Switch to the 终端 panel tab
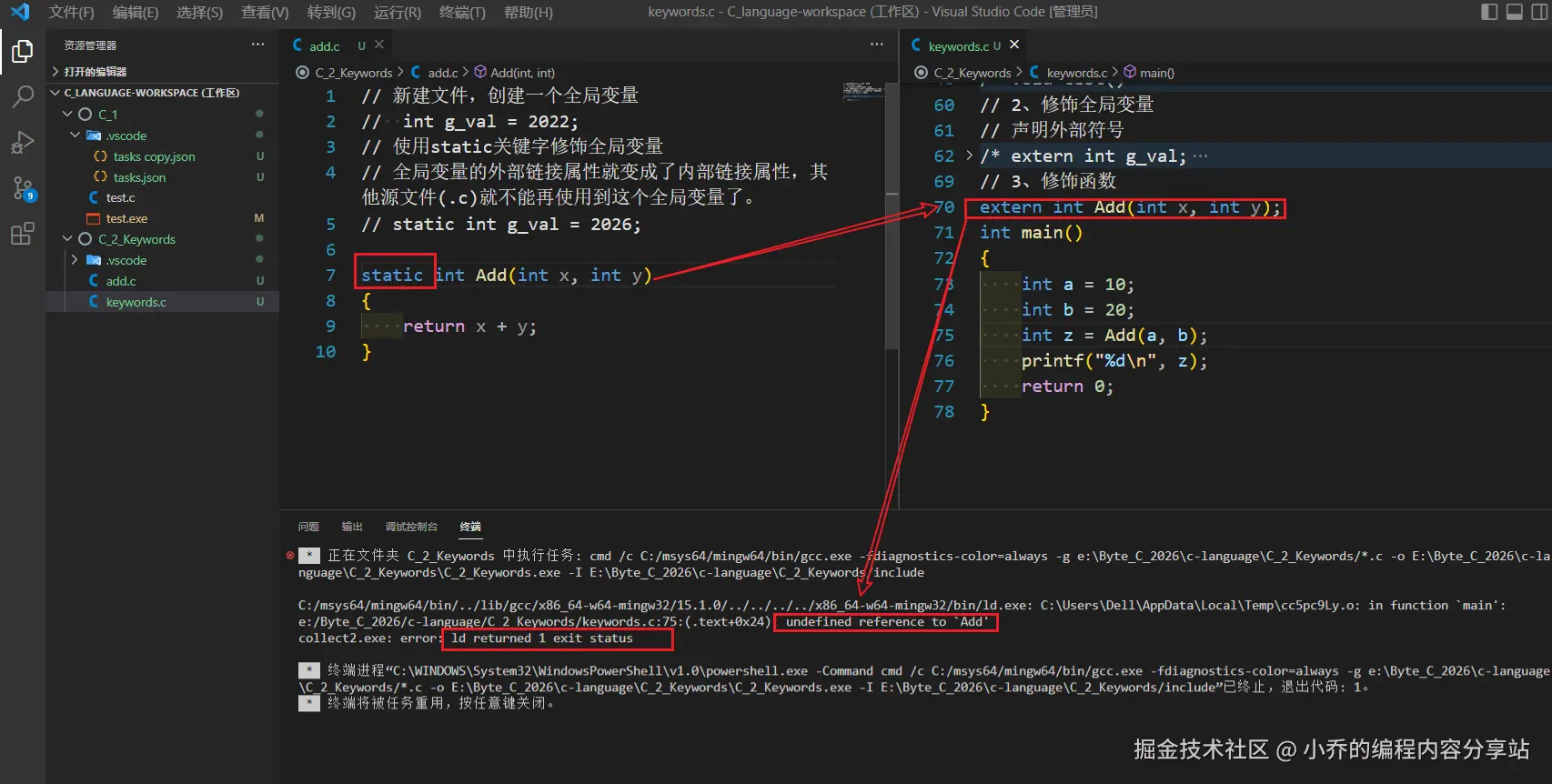 470,527
